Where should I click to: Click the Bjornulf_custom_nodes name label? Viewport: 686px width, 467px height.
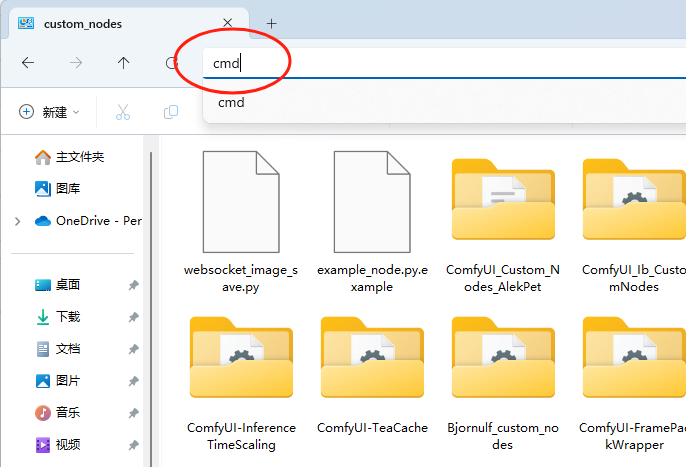[503, 436]
